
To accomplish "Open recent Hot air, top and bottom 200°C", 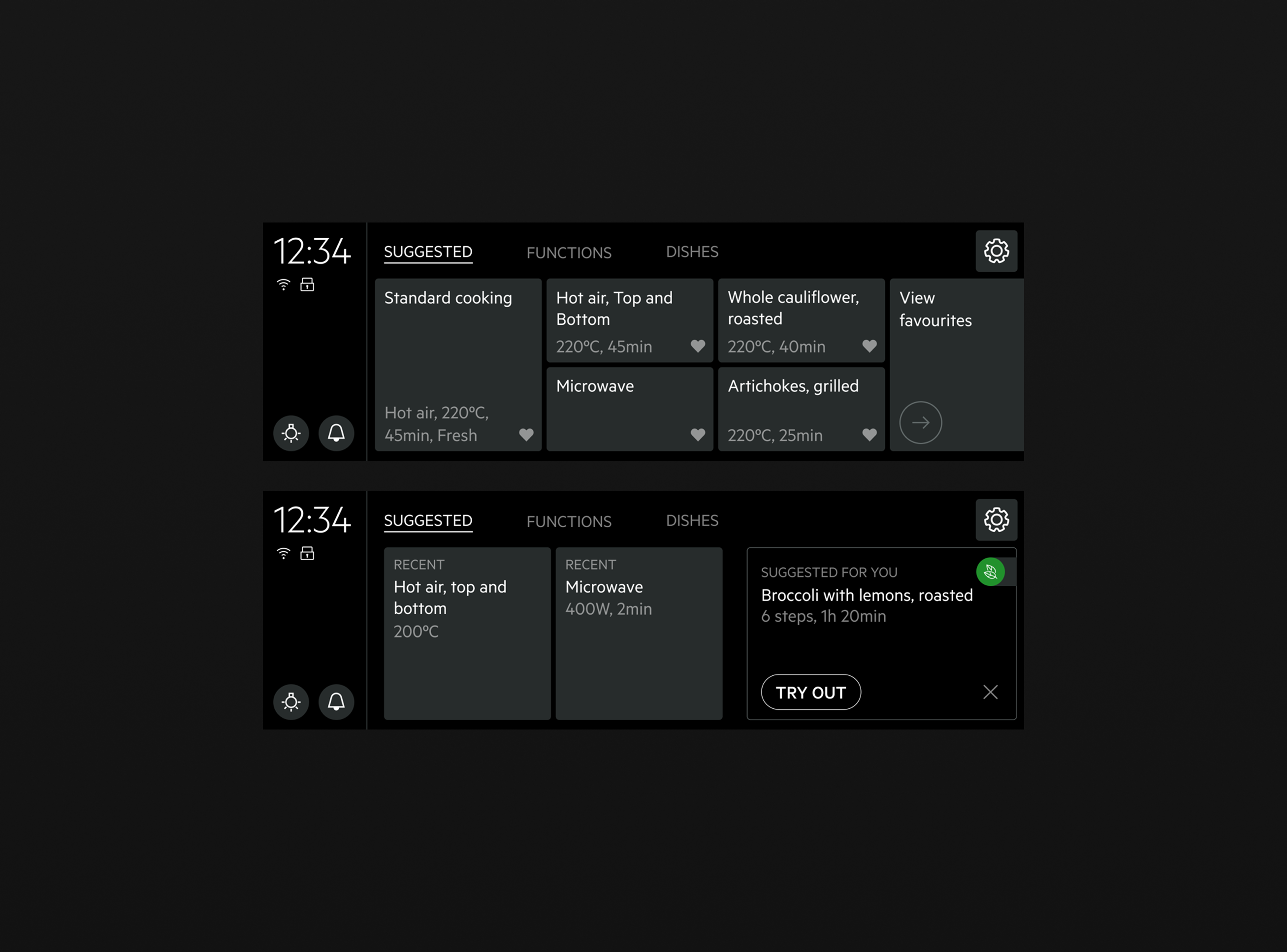I will pyautogui.click(x=467, y=634).
